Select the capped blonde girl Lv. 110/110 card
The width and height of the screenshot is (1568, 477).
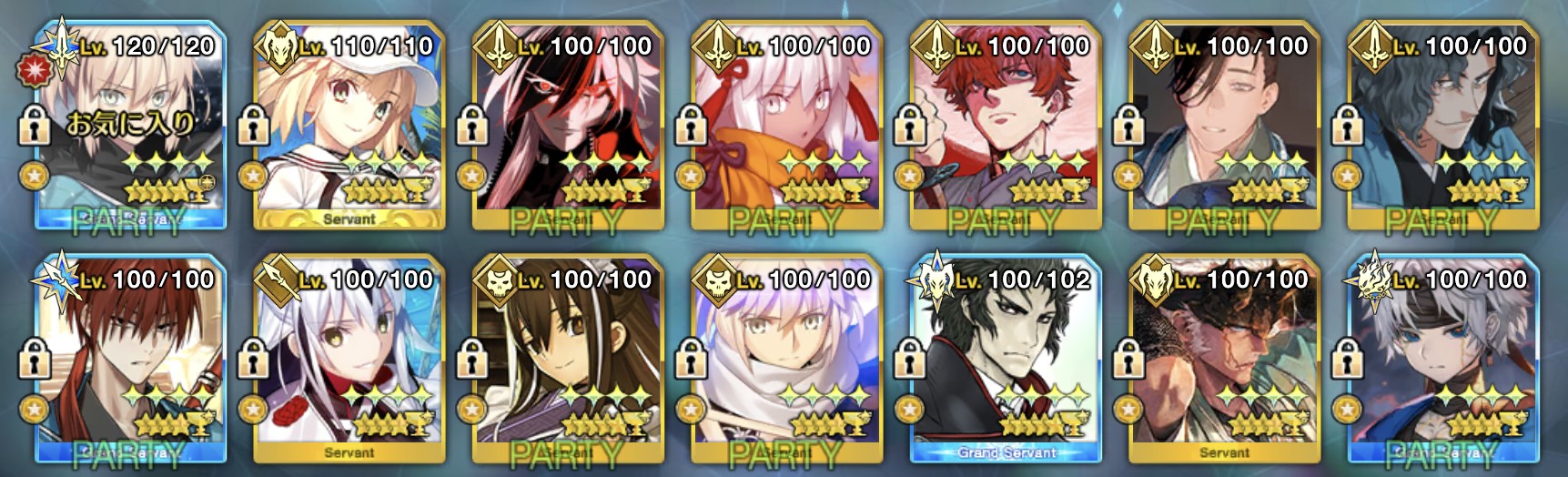pyautogui.click(x=349, y=126)
